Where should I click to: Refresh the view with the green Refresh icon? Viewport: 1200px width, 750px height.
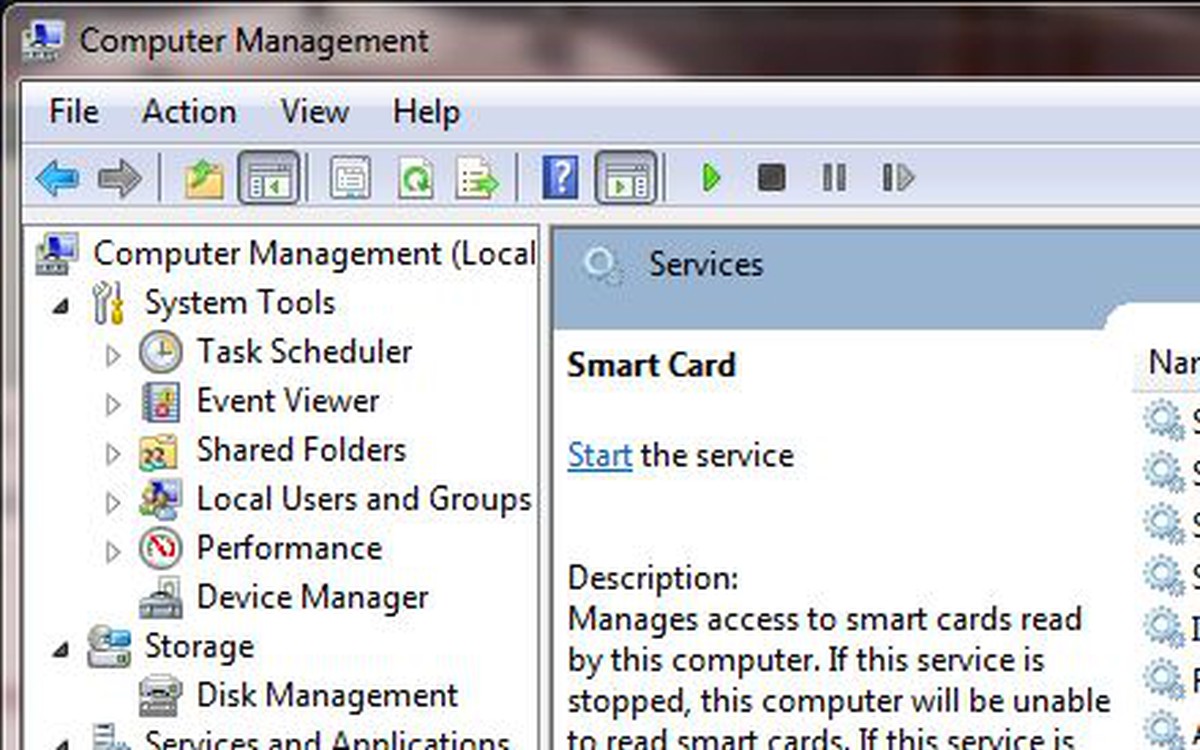414,179
